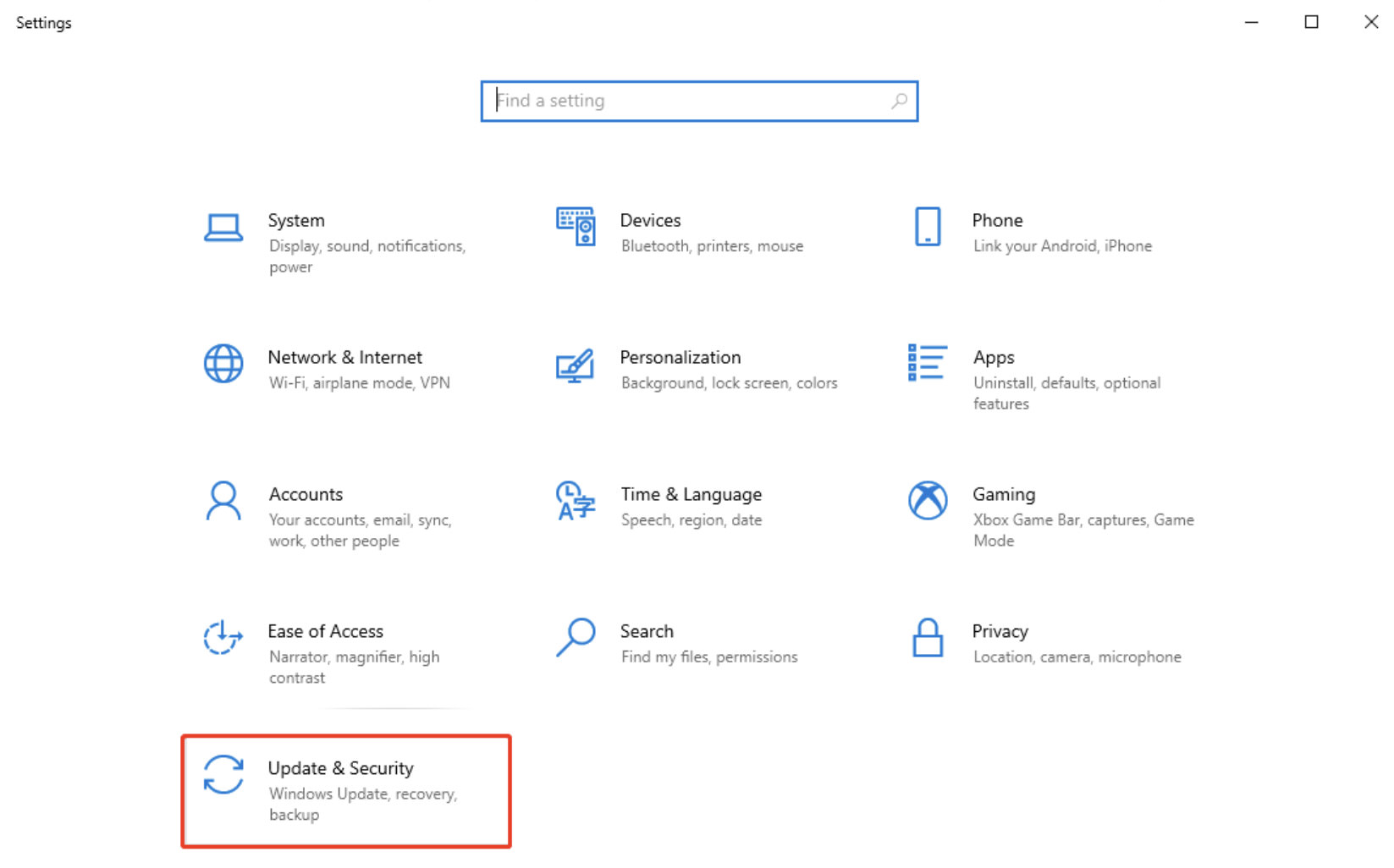
Task: Click the Personalization paintbrush icon
Action: click(x=576, y=365)
